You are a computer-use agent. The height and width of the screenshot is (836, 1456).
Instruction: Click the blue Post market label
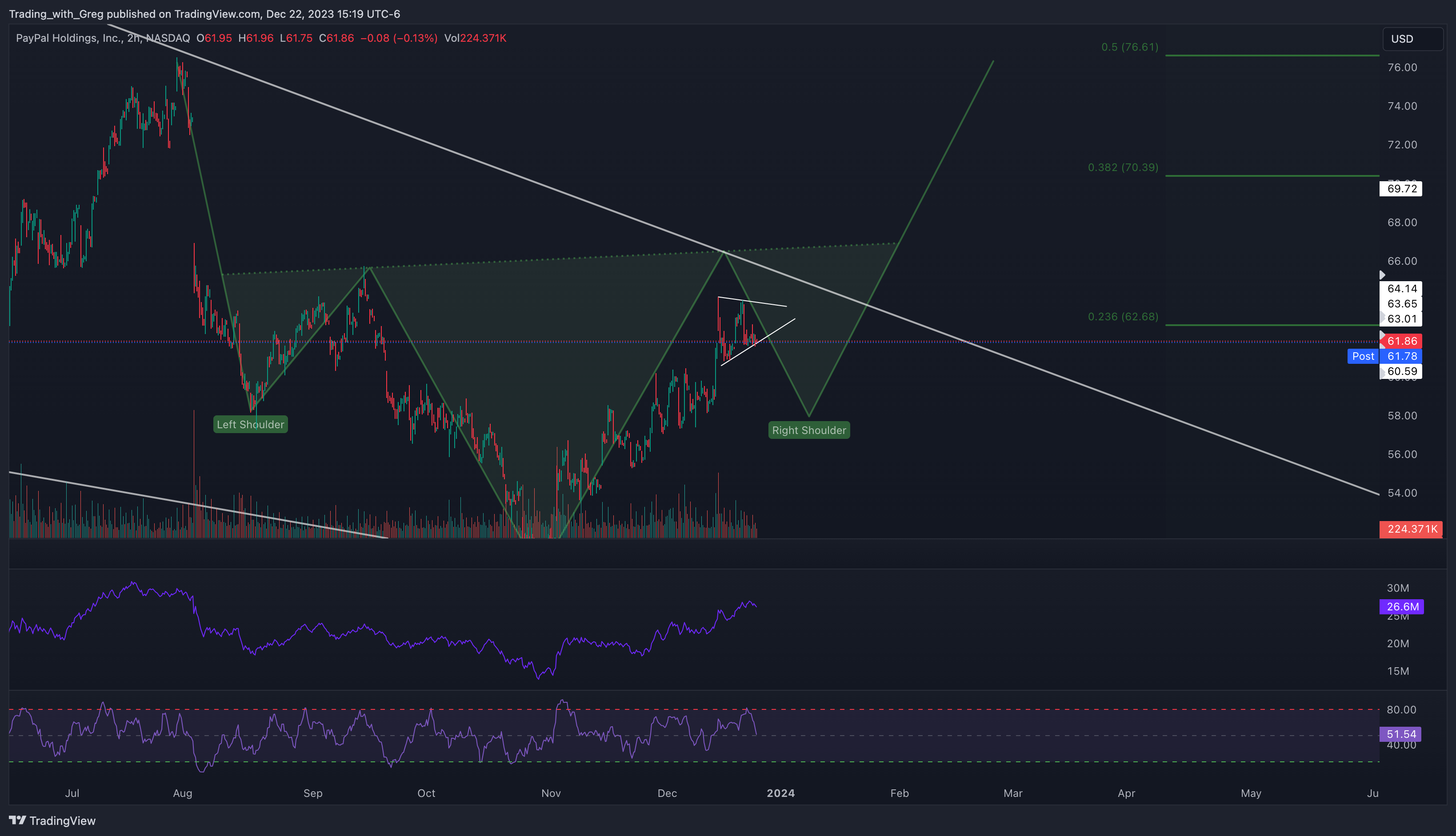point(1363,356)
